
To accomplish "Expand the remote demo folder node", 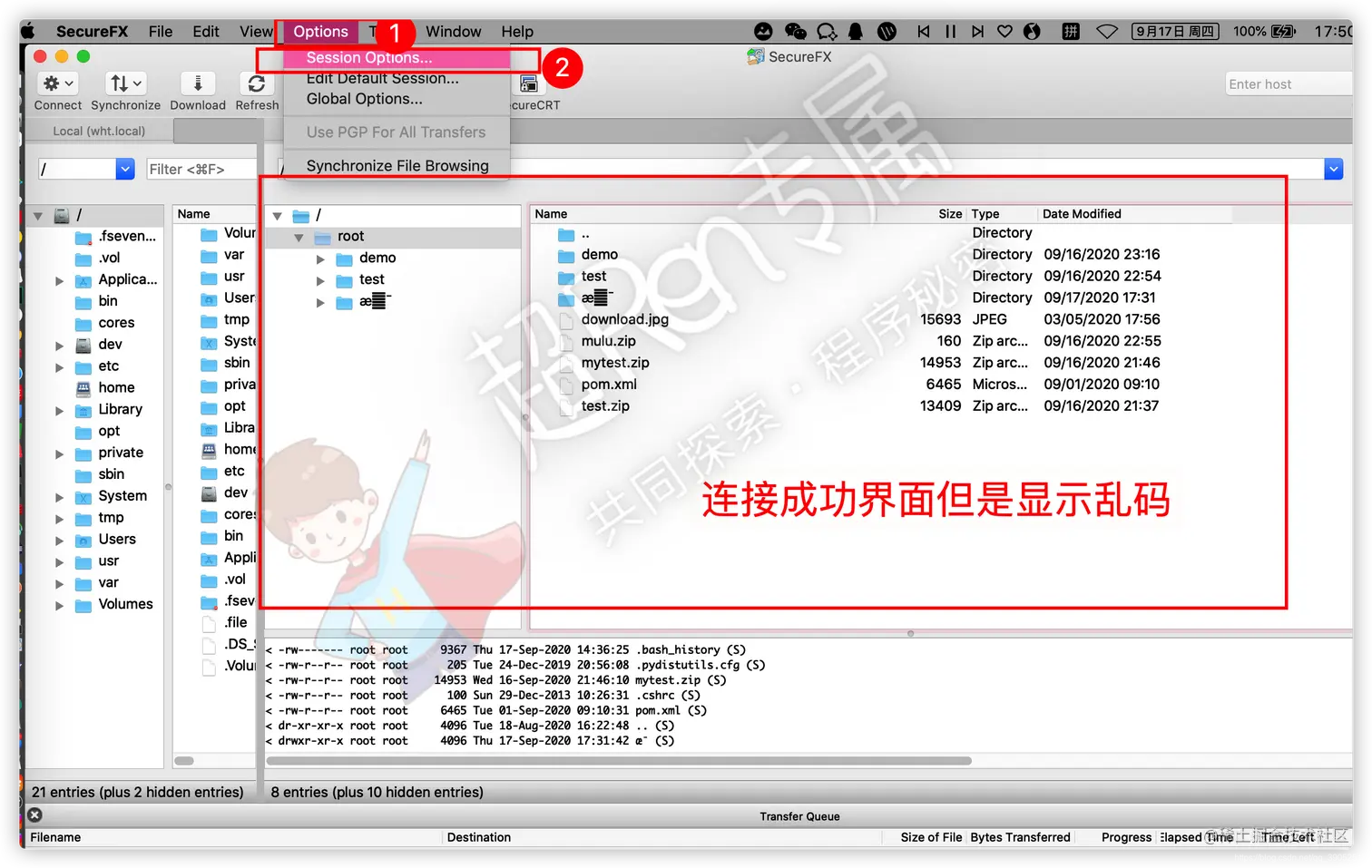I will 320,259.
